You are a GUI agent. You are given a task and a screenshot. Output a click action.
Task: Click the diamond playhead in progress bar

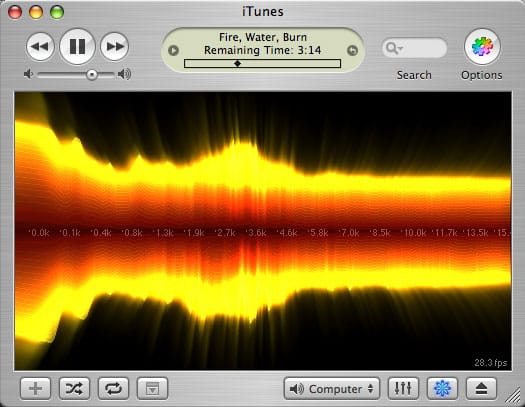click(237, 63)
